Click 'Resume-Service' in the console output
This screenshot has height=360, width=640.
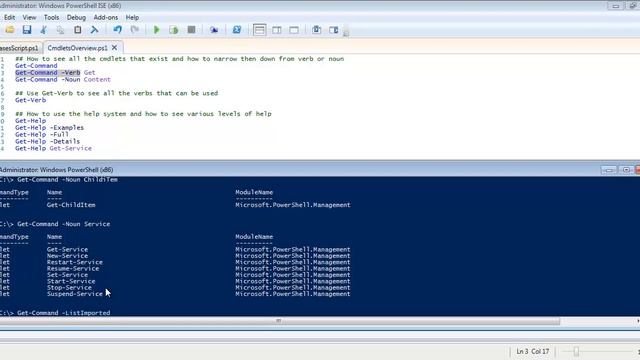pyautogui.click(x=73, y=269)
